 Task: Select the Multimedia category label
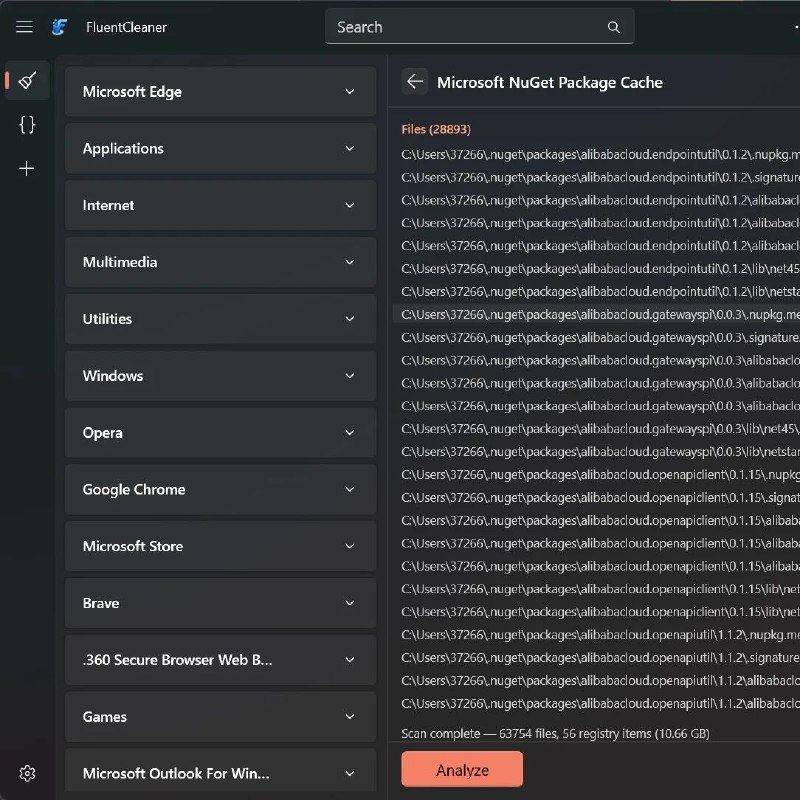[120, 262]
